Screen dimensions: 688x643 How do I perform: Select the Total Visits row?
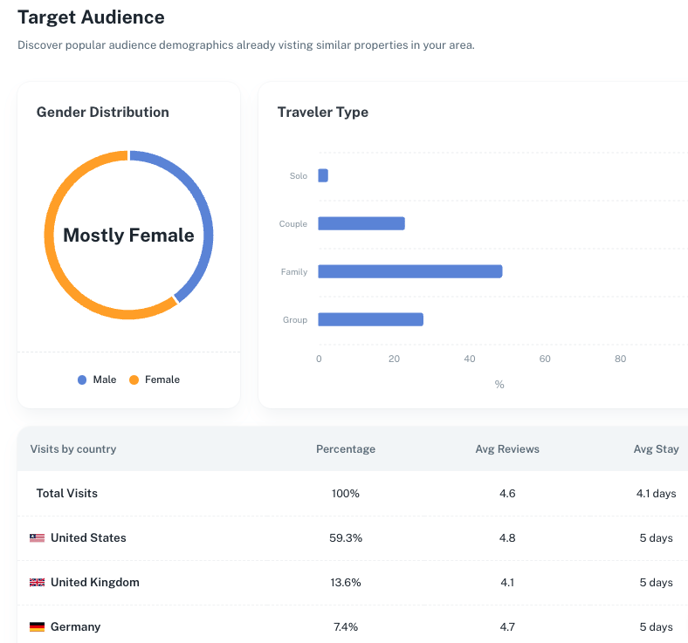(67, 493)
